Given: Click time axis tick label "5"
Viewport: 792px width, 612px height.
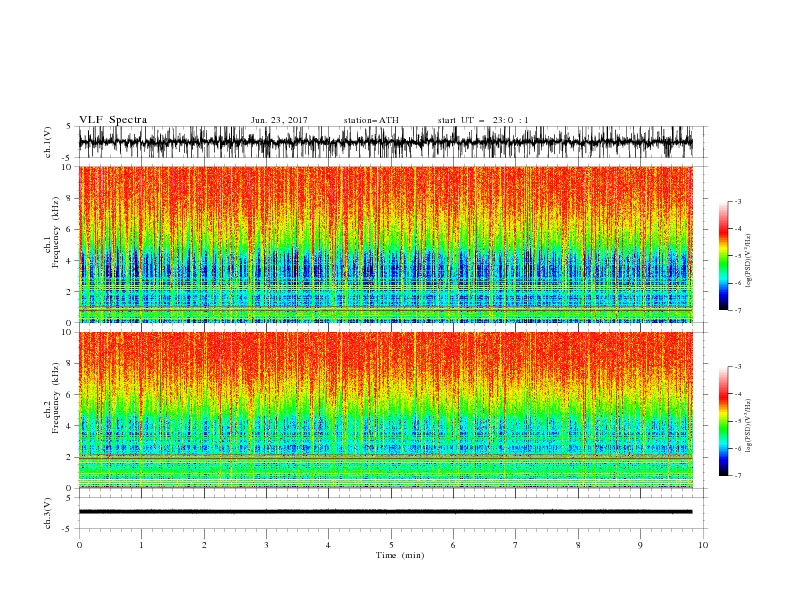Looking at the screenshot, I should click(391, 545).
